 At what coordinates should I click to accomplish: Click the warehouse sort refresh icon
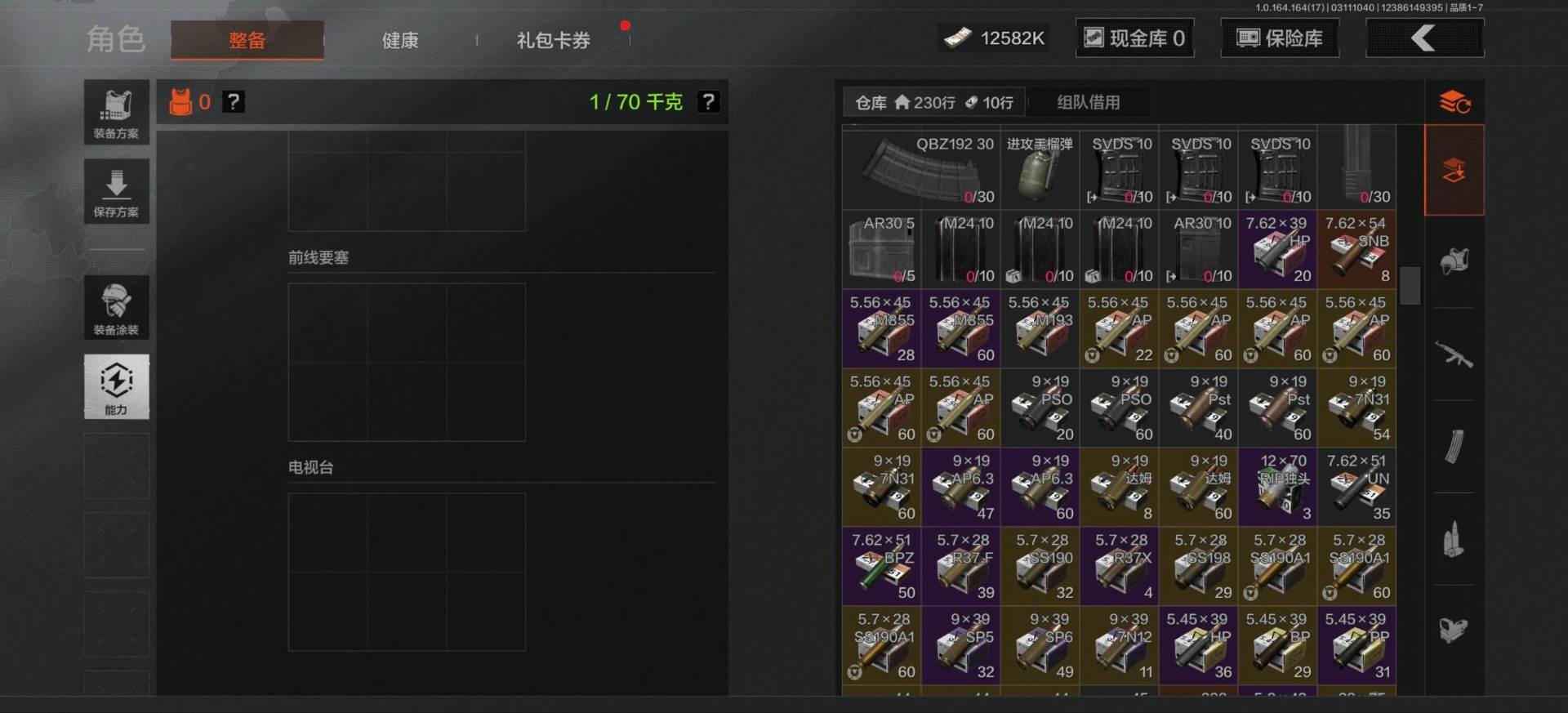pyautogui.click(x=1454, y=102)
